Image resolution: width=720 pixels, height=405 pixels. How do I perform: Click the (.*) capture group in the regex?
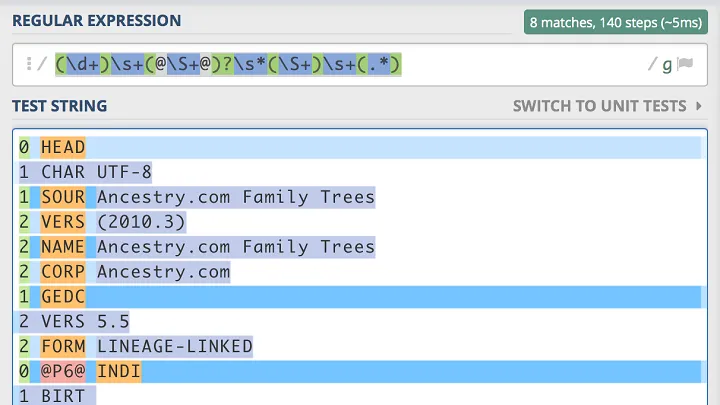click(381, 65)
